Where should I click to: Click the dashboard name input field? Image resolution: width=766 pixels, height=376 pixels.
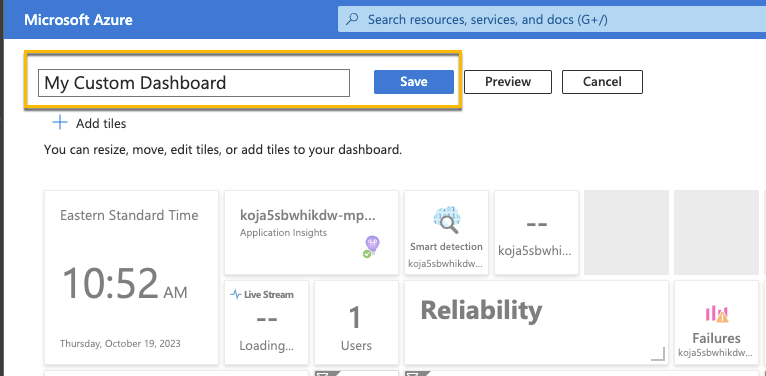[194, 83]
